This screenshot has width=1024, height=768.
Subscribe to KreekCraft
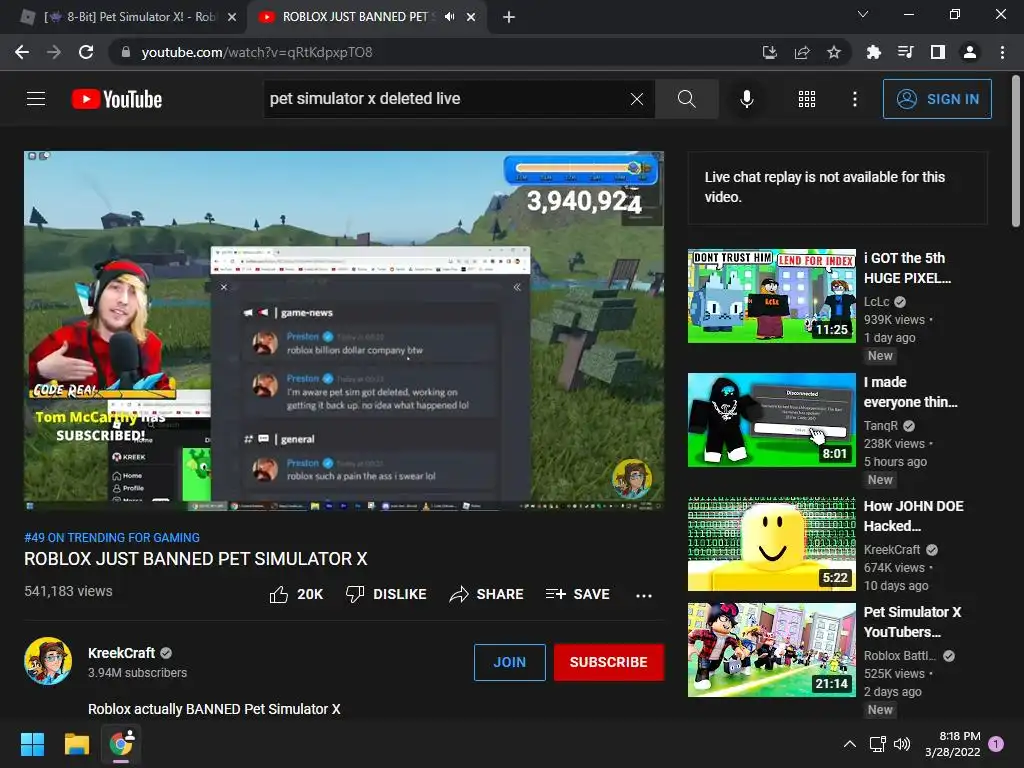point(609,662)
